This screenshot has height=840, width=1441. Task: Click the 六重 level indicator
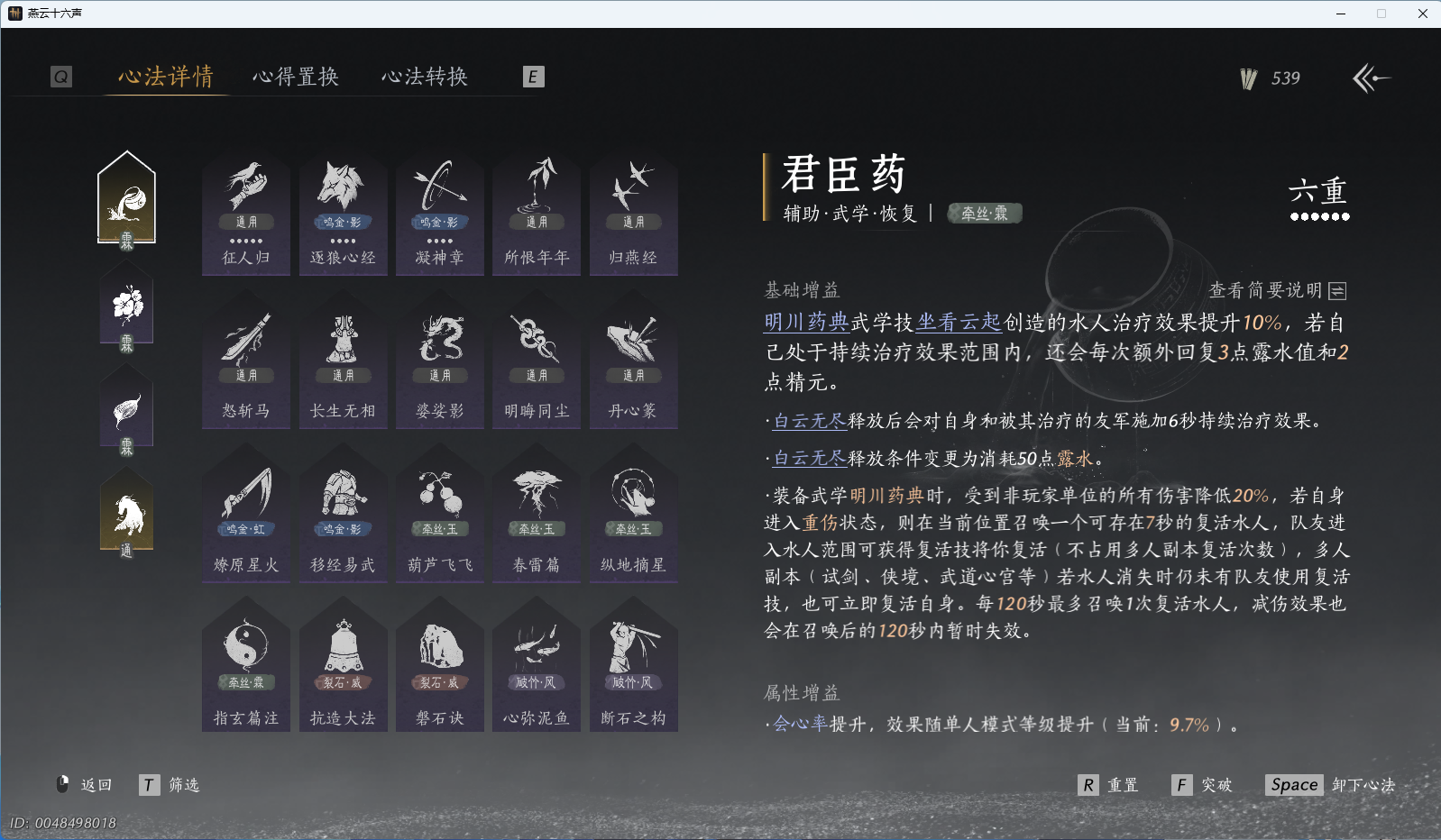tap(1319, 198)
